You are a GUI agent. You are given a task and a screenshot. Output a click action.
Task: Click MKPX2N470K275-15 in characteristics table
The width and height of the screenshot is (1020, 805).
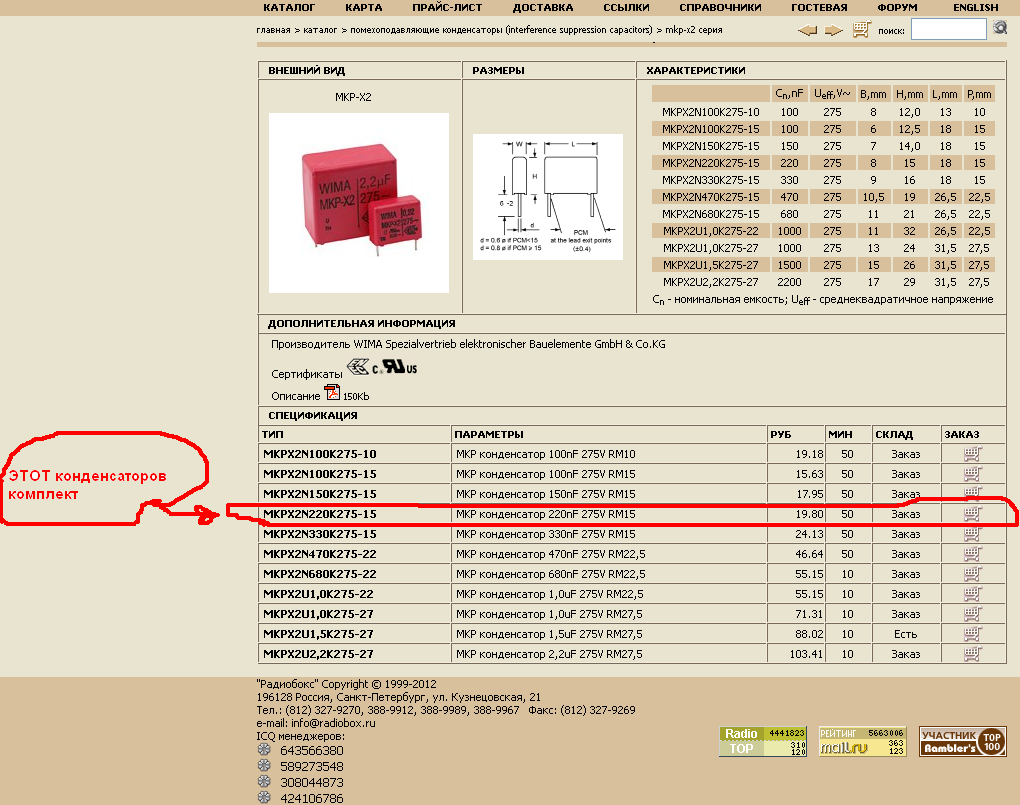tap(710, 197)
